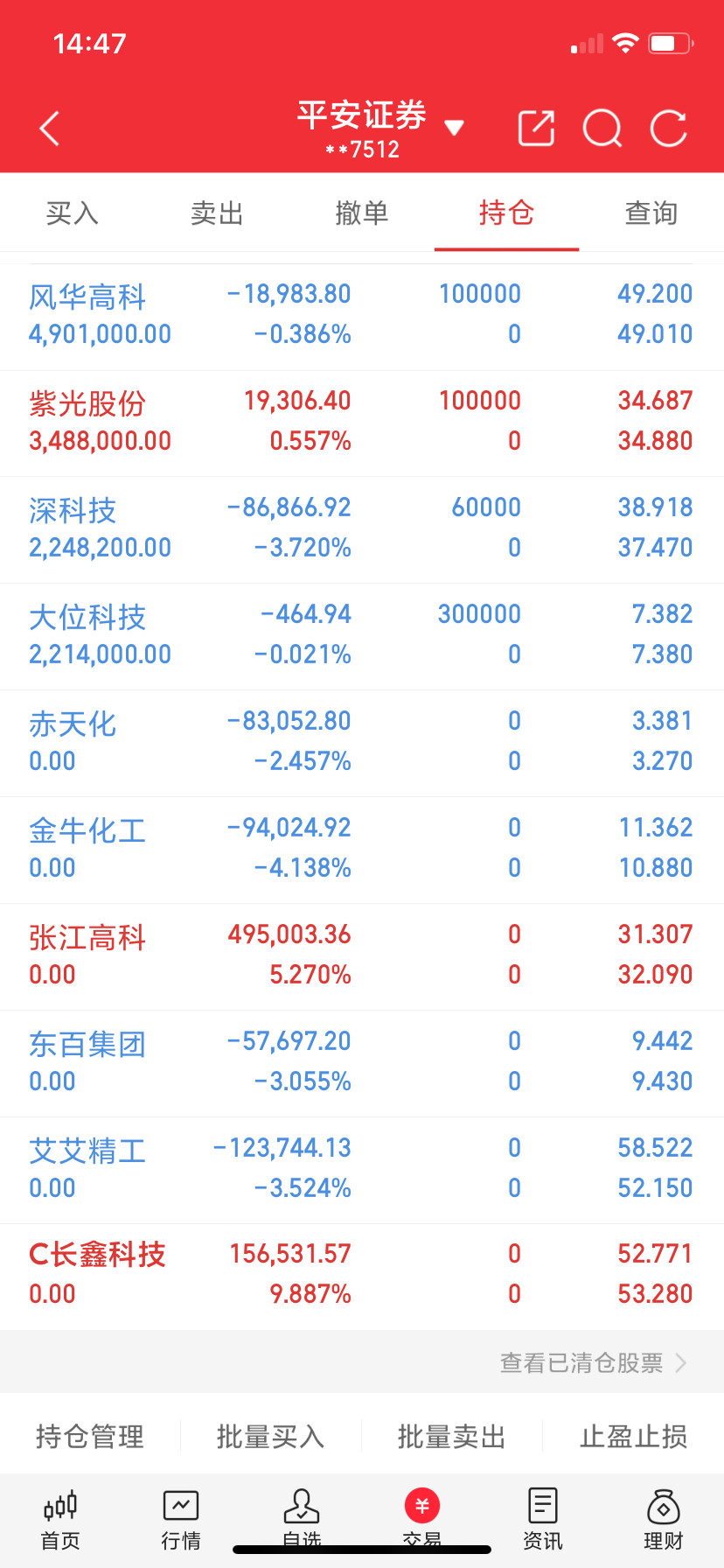Open 行情 market chart icon
The image size is (724, 1568).
[181, 1520]
